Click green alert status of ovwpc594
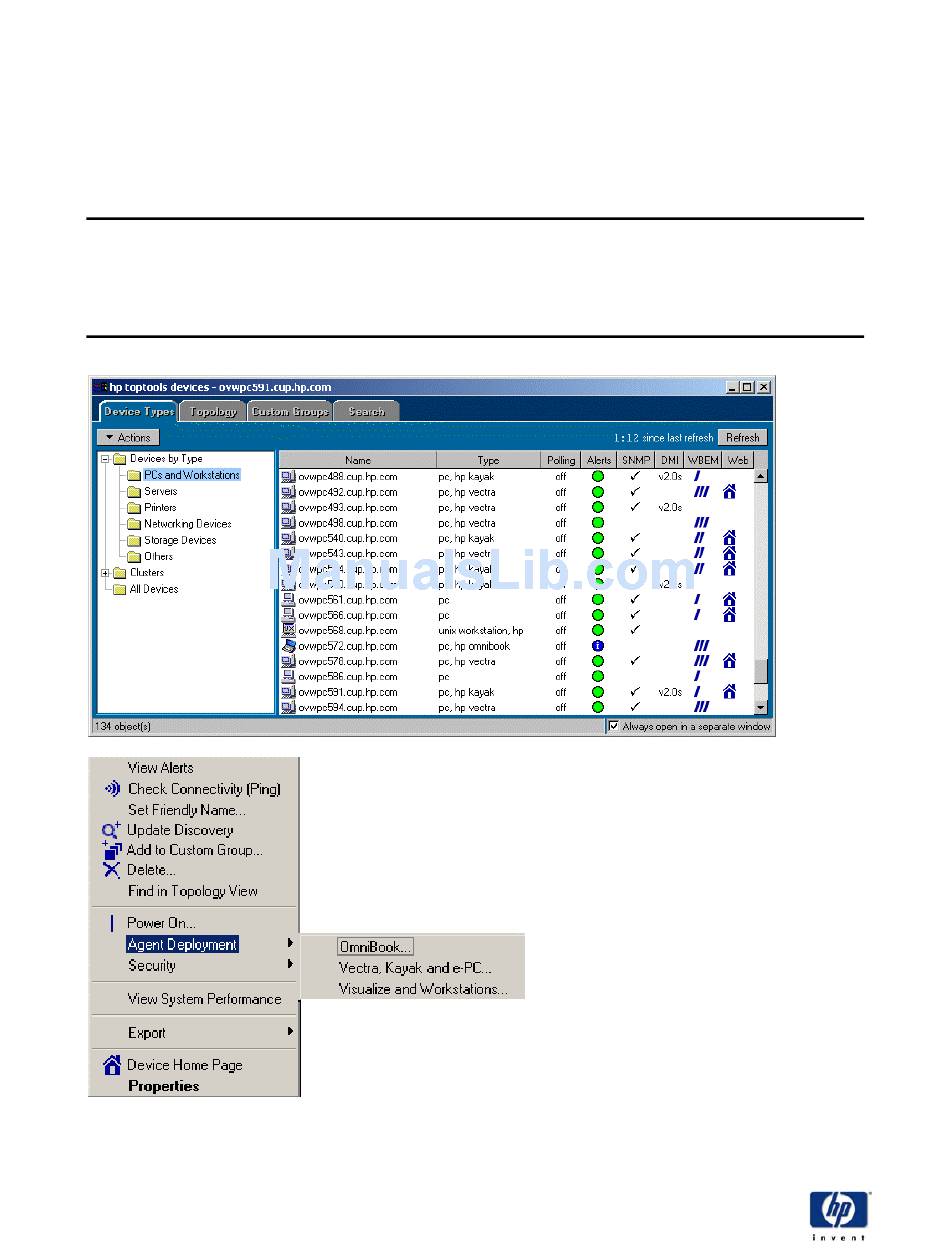The image size is (950, 1248). [x=598, y=707]
